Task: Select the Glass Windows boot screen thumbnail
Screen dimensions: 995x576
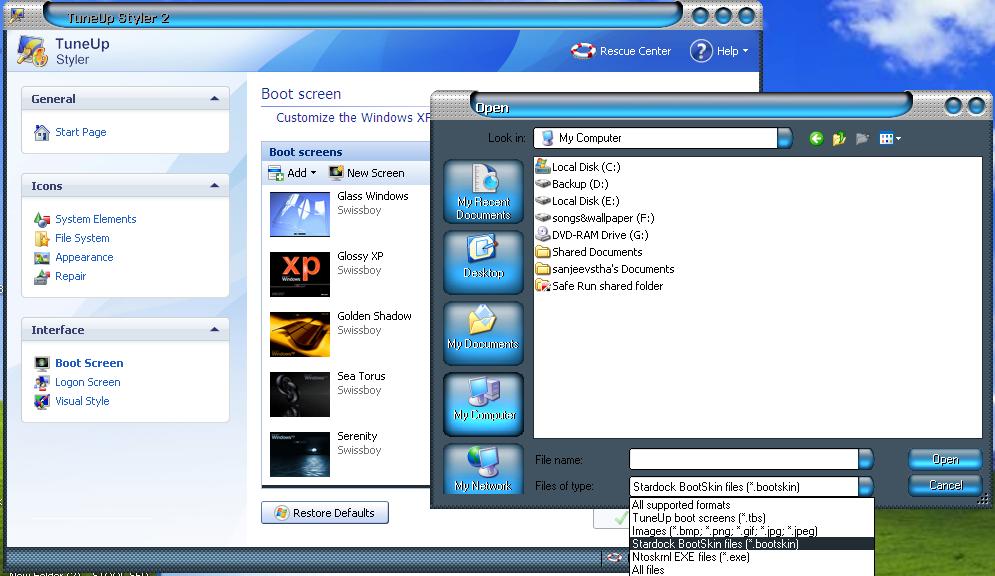Action: (x=300, y=214)
